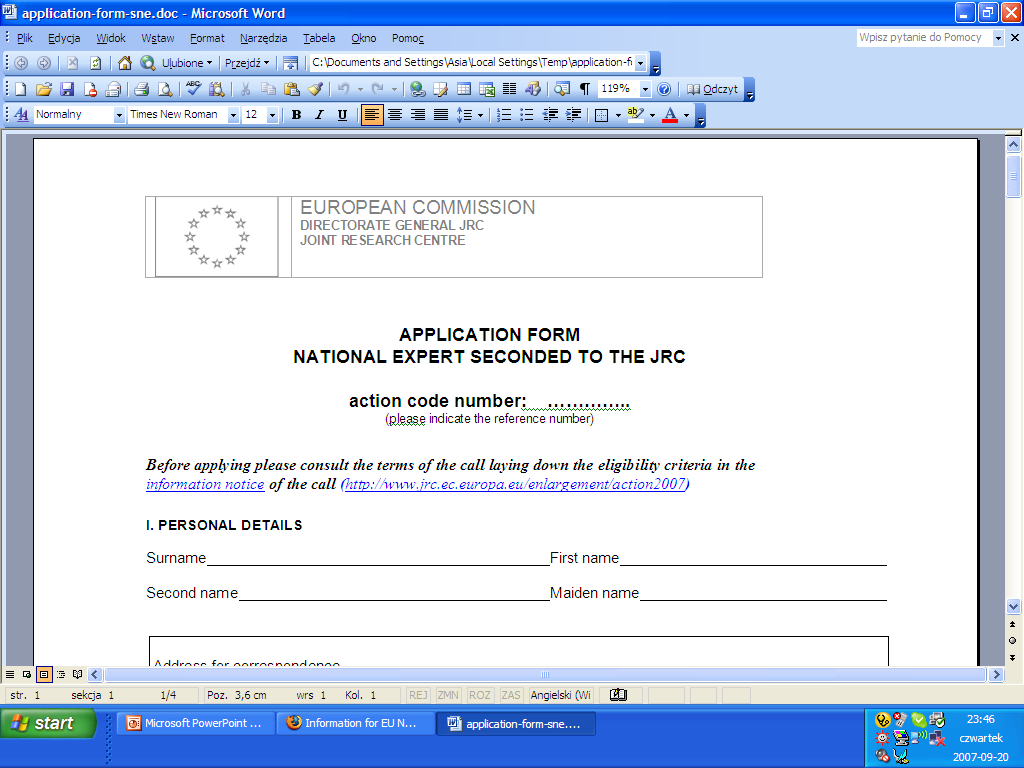Apply a numbered list
Screen dimensions: 1024x768
(x=504, y=115)
